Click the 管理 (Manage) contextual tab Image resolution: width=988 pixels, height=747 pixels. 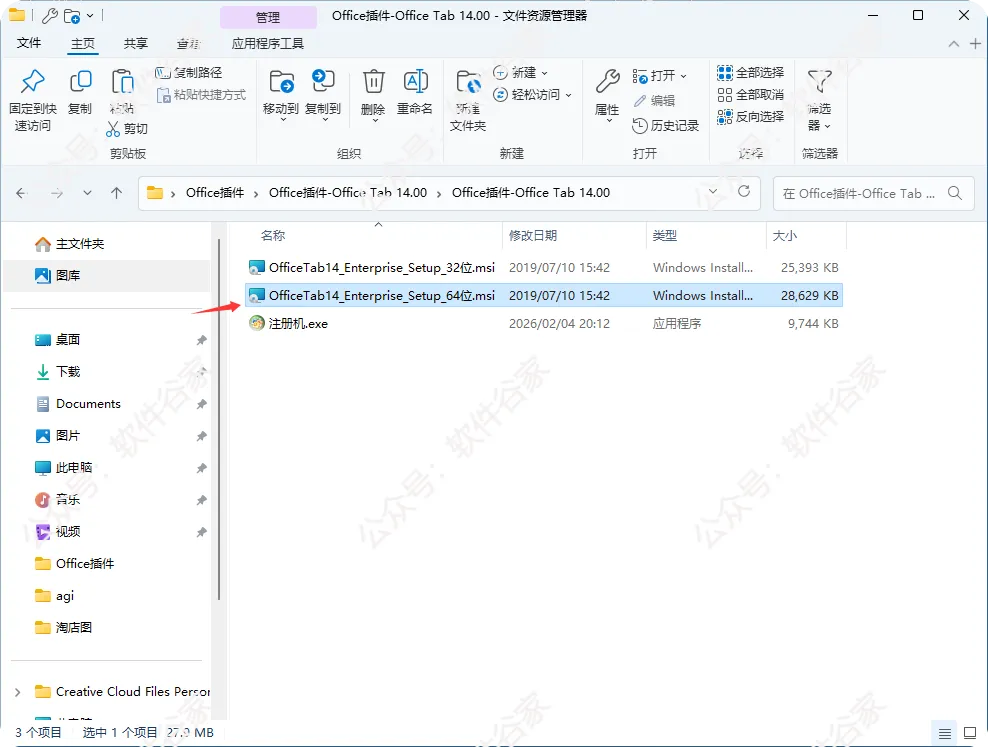point(268,17)
